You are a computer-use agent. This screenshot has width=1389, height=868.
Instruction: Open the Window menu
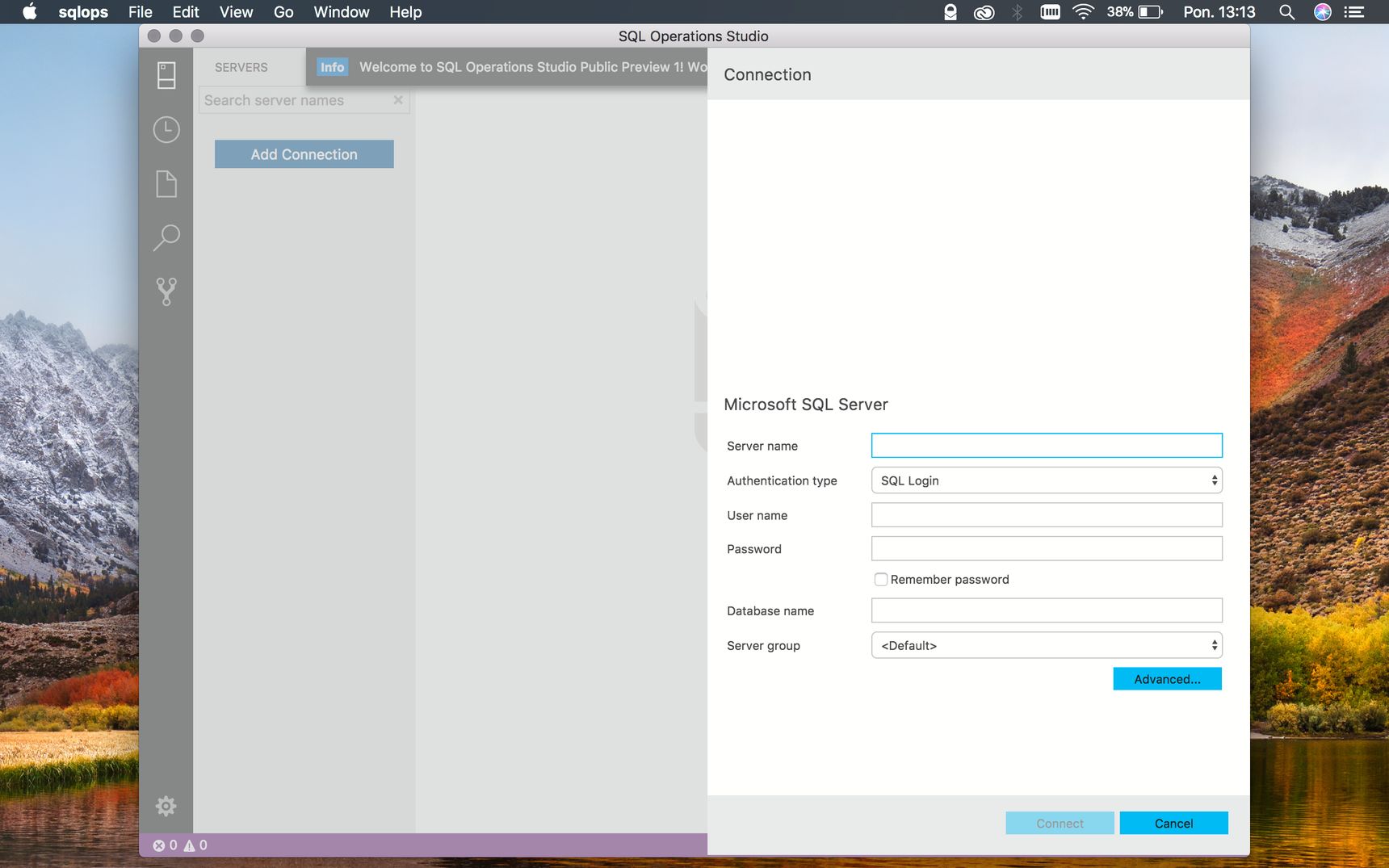coord(341,12)
